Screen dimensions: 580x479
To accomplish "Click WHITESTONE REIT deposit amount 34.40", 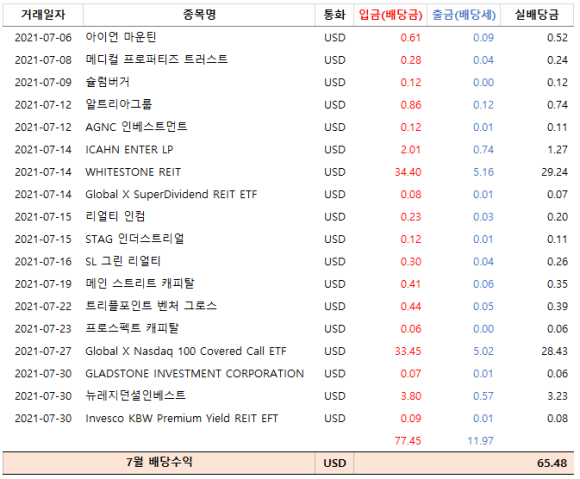I will [x=408, y=172].
